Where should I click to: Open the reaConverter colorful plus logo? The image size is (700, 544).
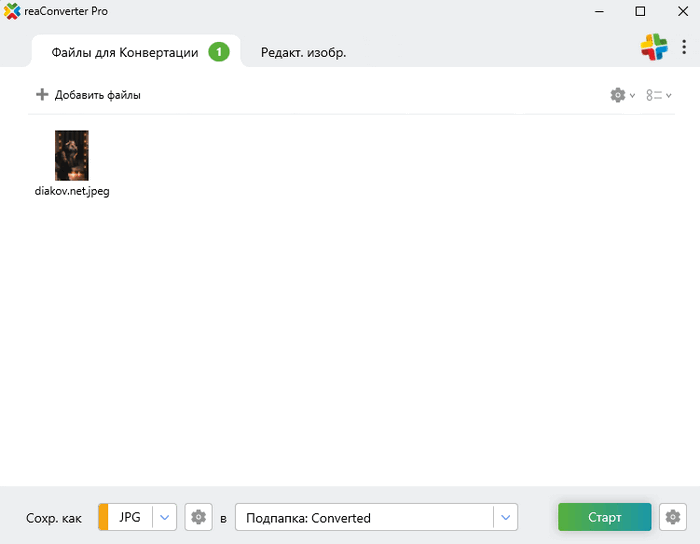click(x=654, y=47)
